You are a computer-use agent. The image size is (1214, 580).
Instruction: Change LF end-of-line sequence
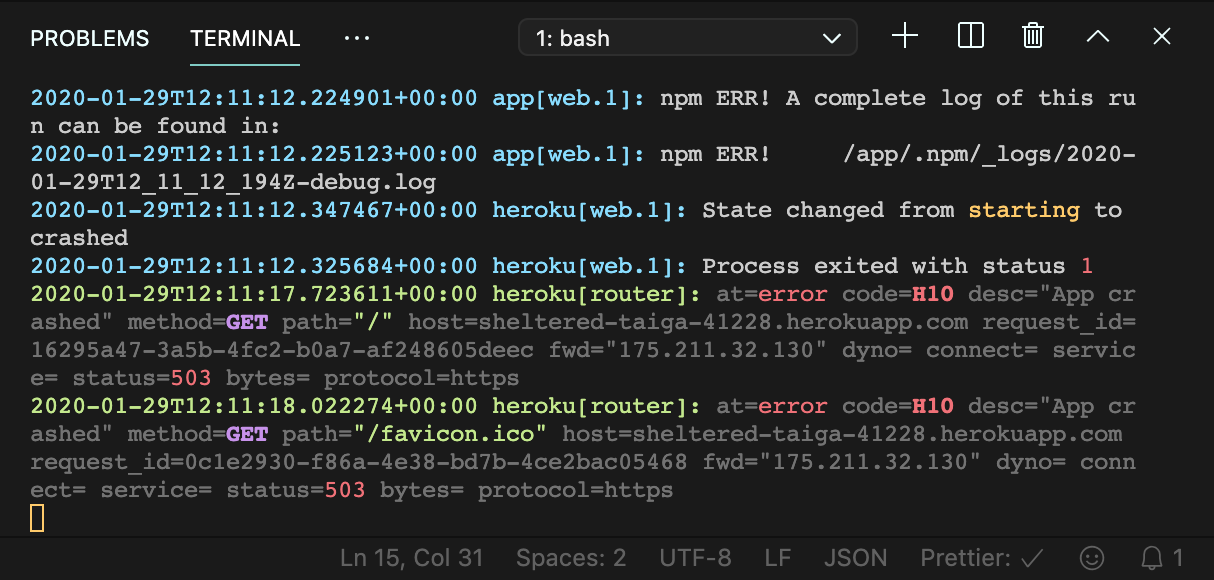(x=777, y=558)
